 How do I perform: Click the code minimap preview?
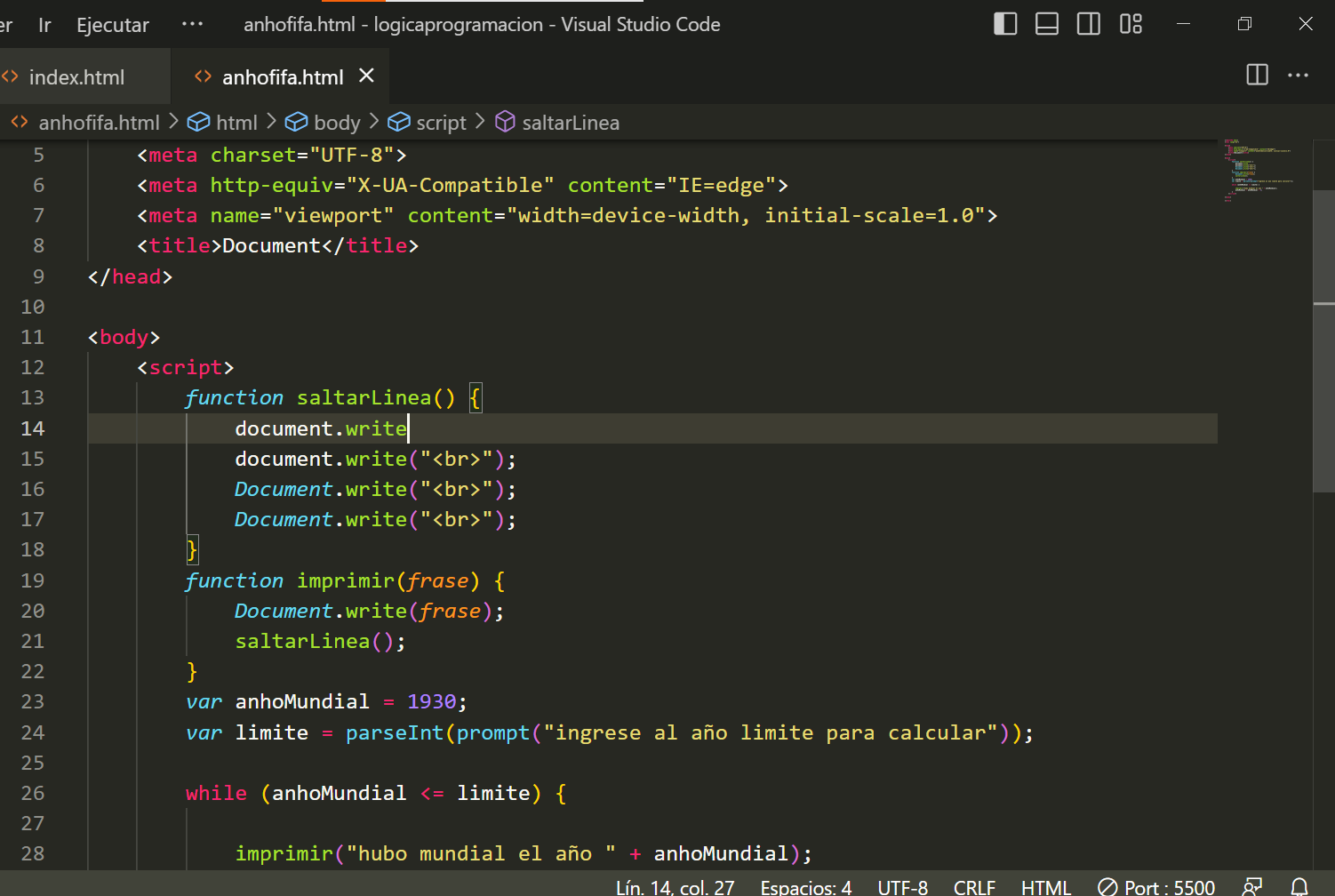point(1259,171)
